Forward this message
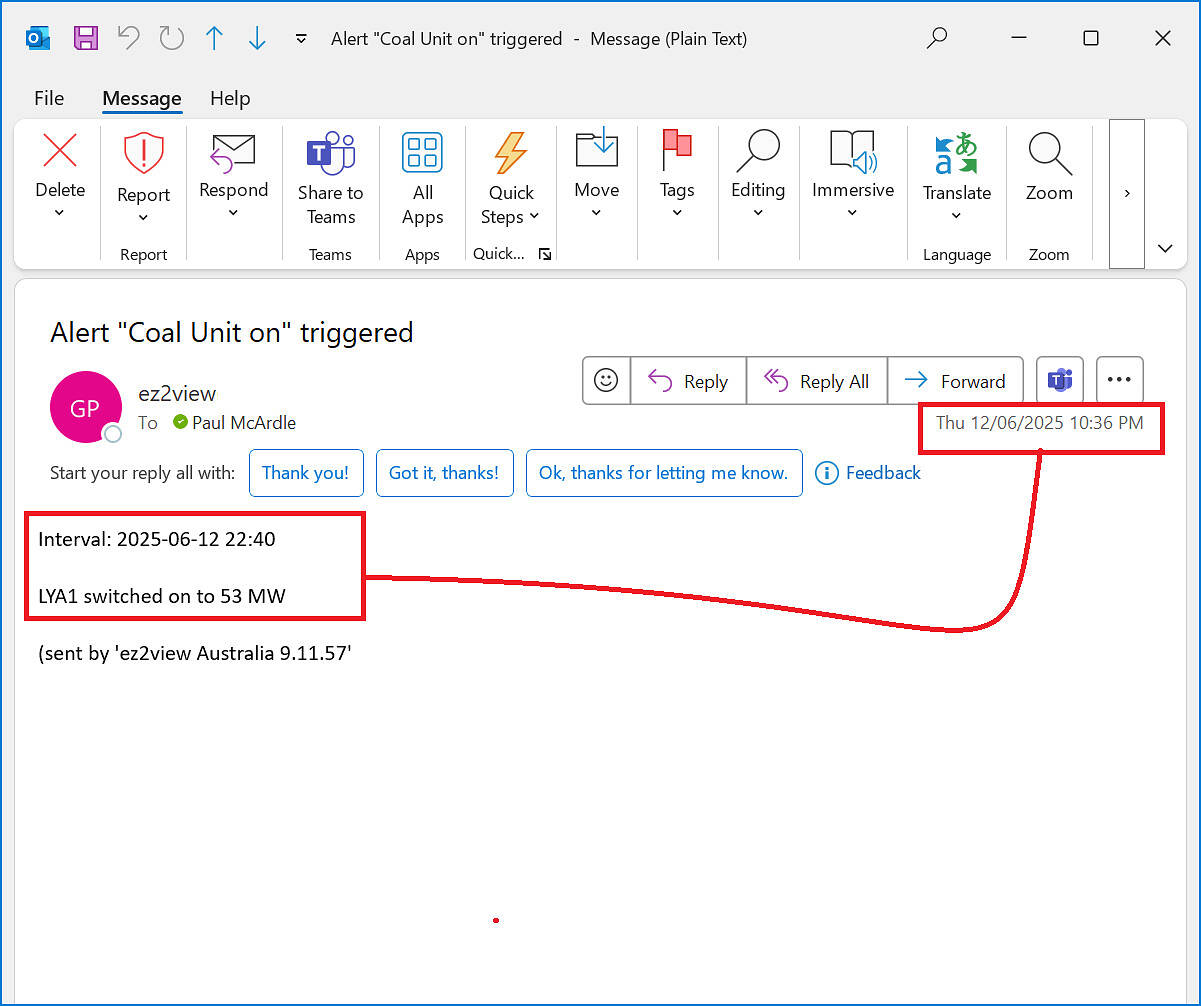The image size is (1201, 1006). pos(955,381)
